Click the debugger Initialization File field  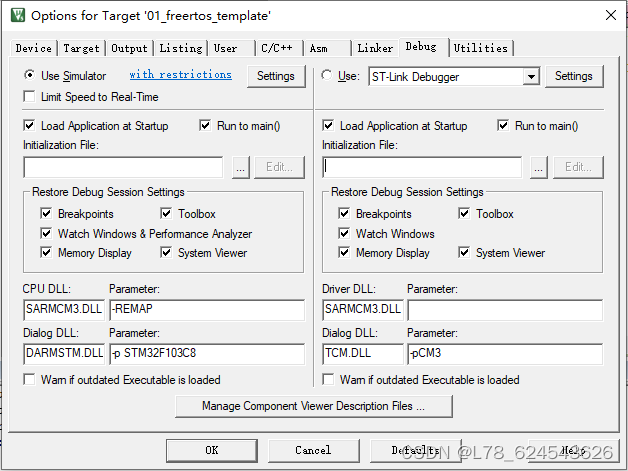click(422, 167)
